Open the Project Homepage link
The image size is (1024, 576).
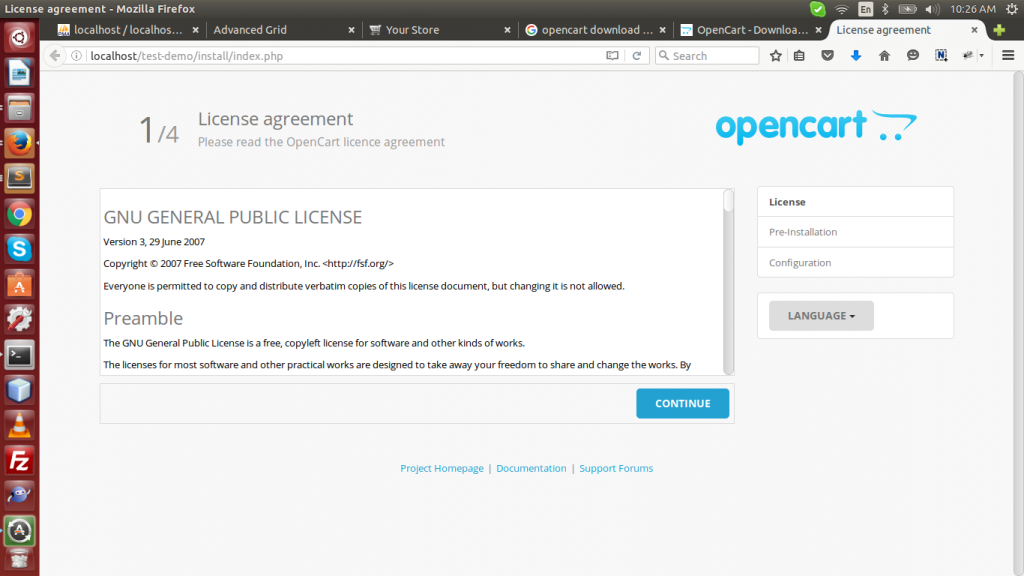pos(441,468)
